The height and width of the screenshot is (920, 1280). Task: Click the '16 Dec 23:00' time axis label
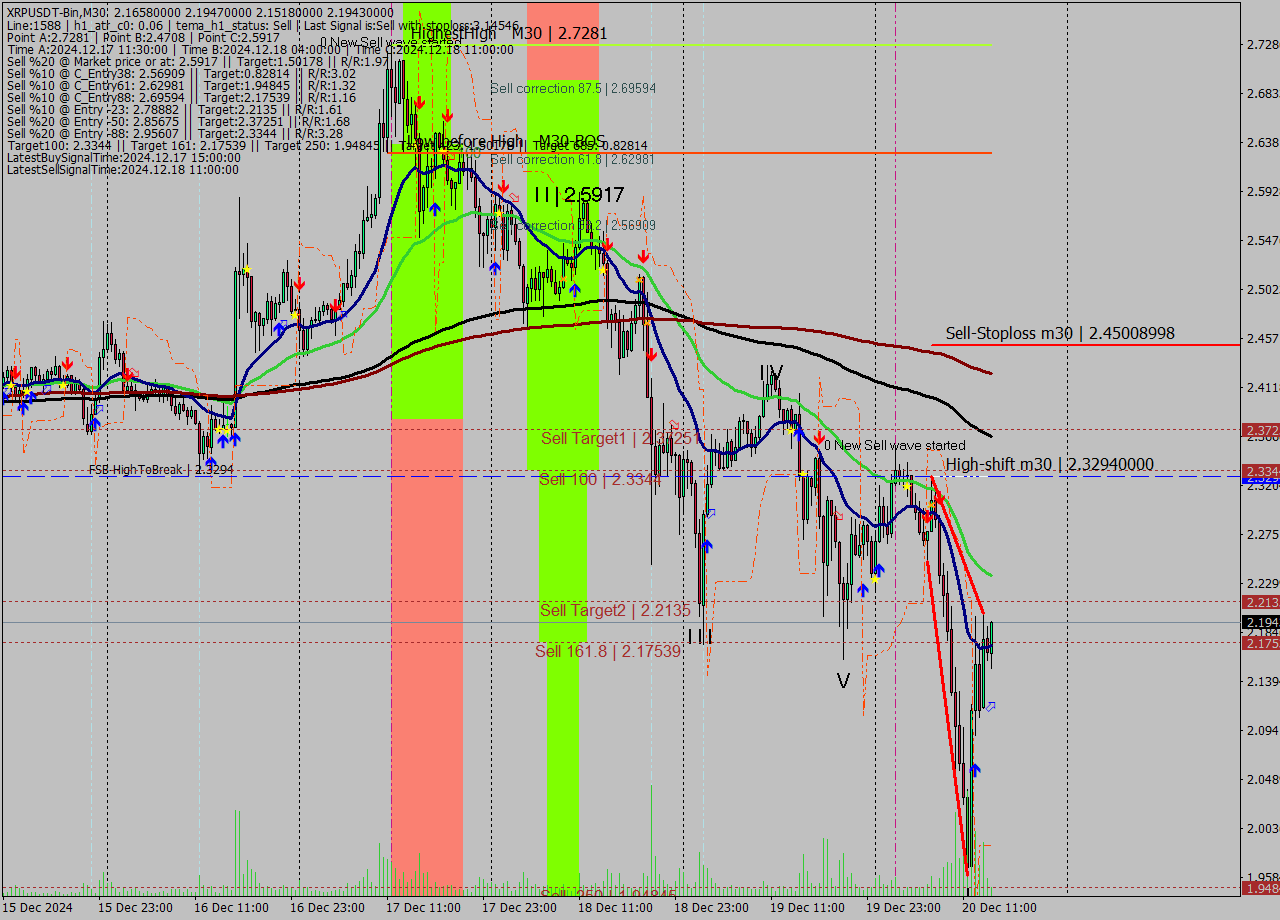(x=325, y=908)
